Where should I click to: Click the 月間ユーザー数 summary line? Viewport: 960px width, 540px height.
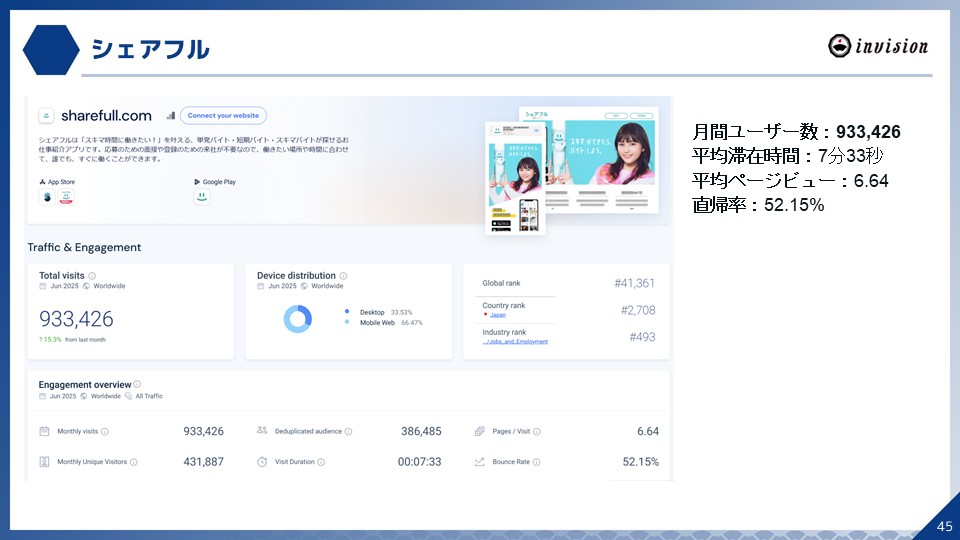[x=797, y=132]
